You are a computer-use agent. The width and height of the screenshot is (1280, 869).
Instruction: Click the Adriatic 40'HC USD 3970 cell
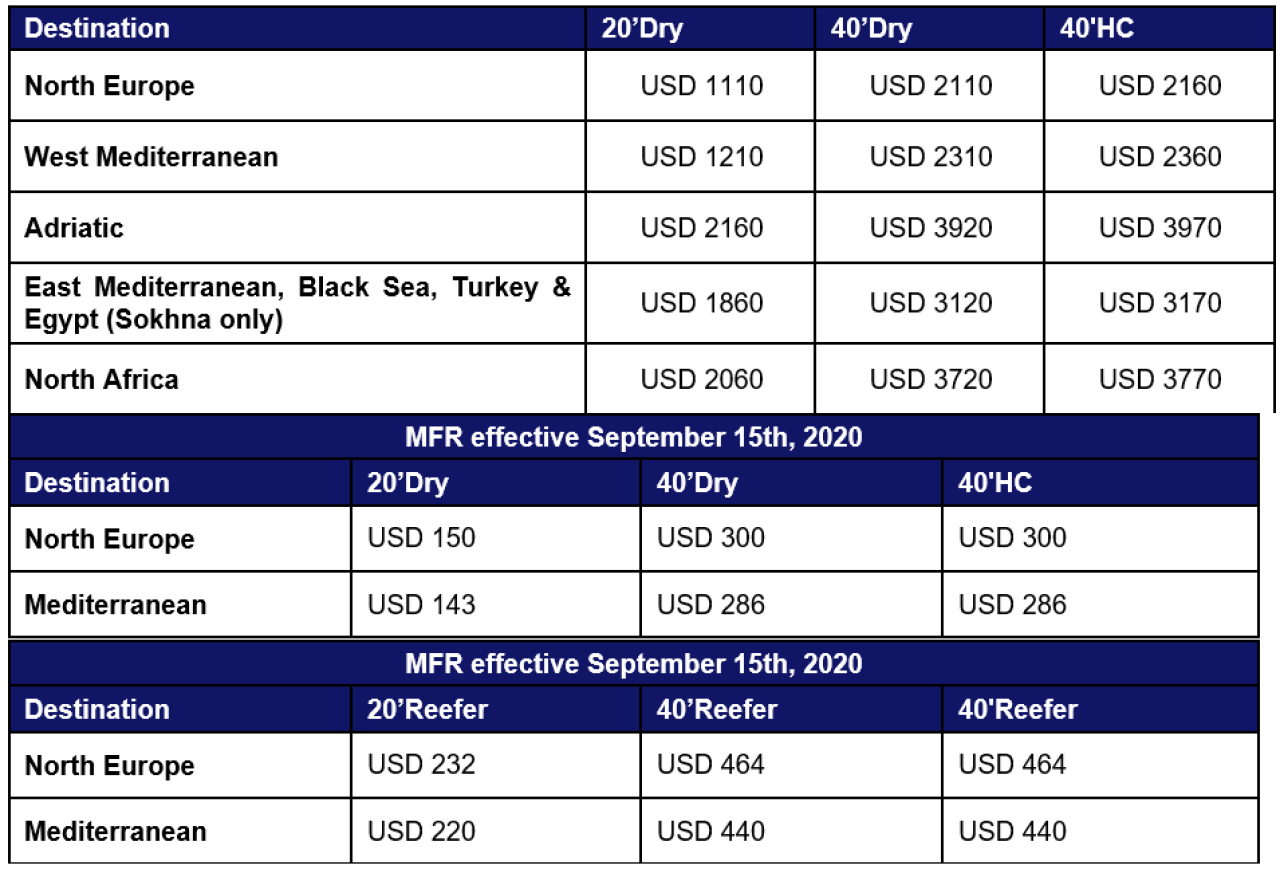(1160, 228)
